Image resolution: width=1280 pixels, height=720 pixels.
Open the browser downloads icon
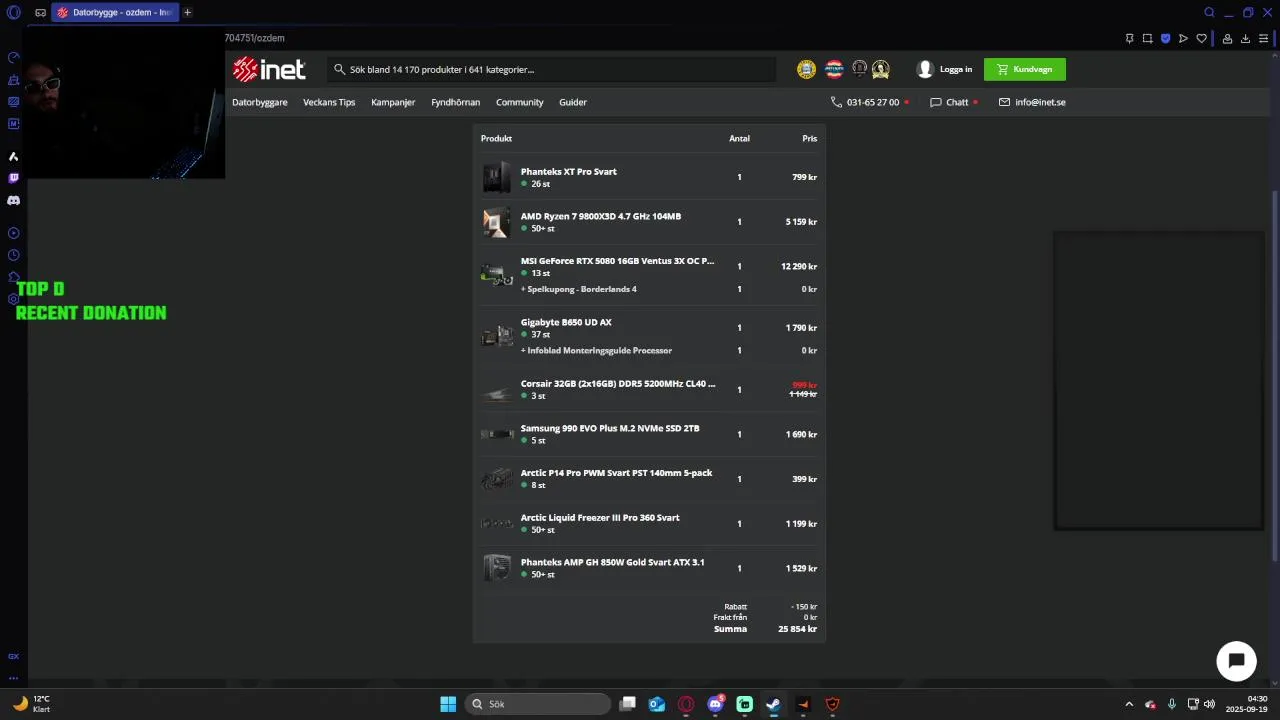click(1245, 38)
